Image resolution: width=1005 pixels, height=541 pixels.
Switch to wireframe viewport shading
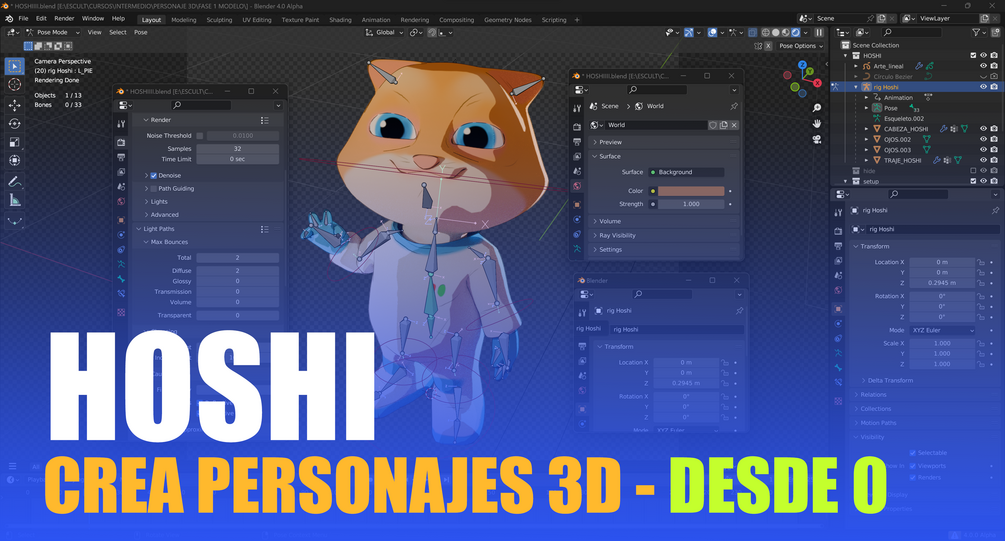765,32
